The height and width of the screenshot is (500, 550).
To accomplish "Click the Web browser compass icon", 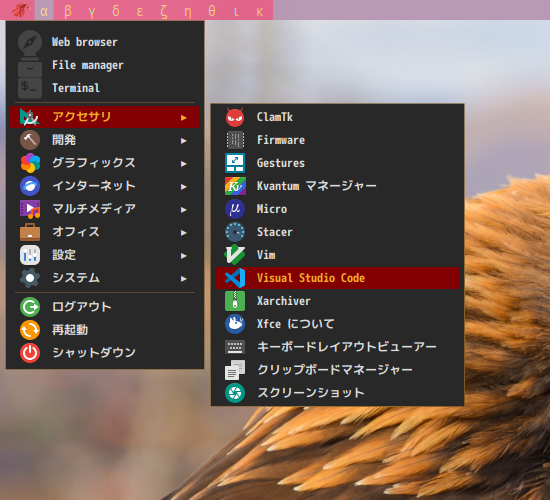I will click(30, 42).
